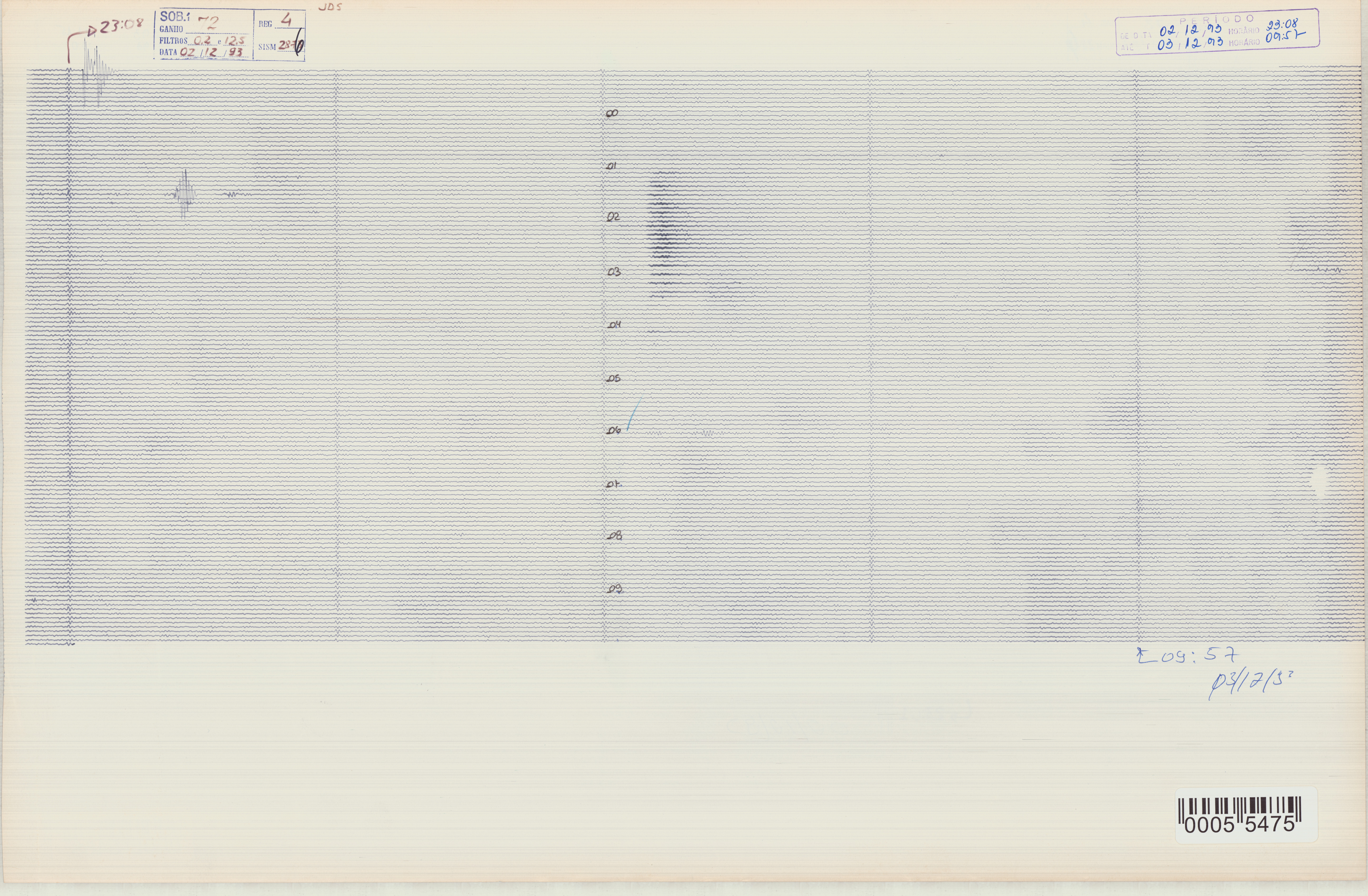This screenshot has height=896, width=1368.
Task: Click the dark trace disturbance right of "02" marker
Action: [x=667, y=234]
